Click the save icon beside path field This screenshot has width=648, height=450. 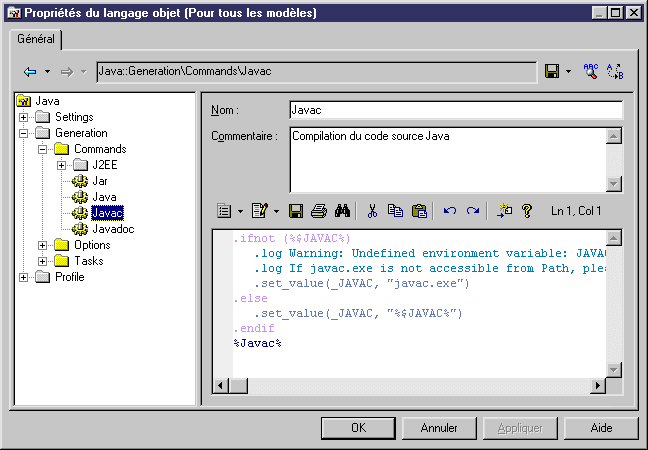coord(552,71)
